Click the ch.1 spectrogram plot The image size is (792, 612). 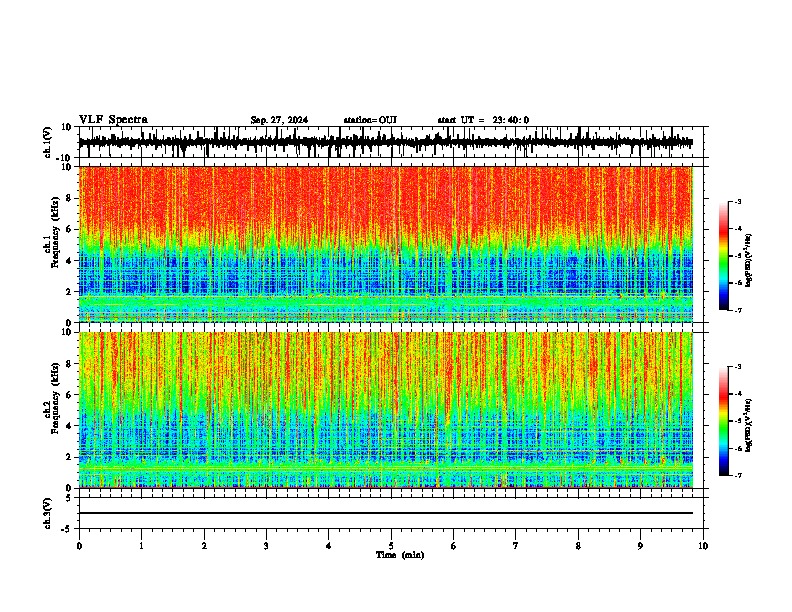click(x=386, y=244)
